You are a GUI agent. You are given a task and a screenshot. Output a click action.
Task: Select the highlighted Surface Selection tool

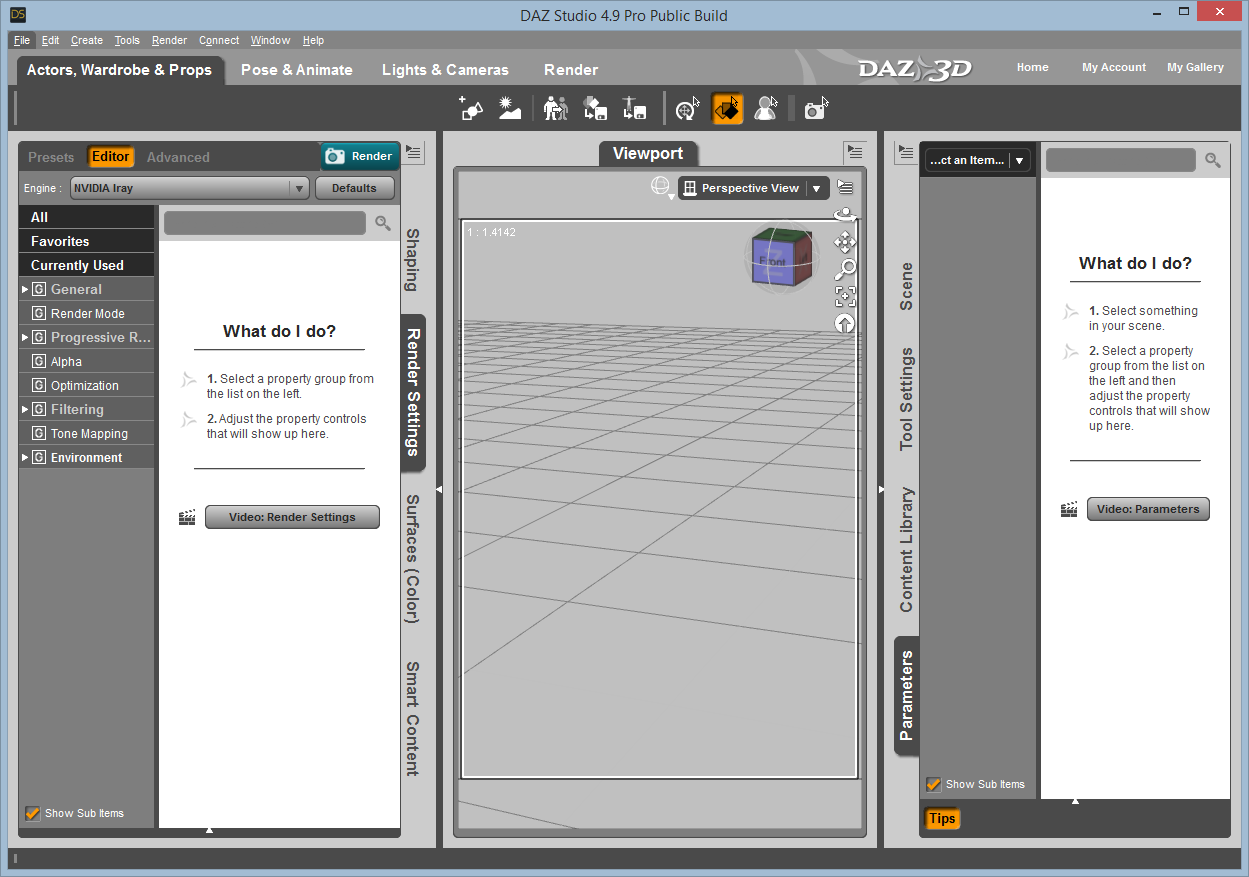[x=727, y=108]
